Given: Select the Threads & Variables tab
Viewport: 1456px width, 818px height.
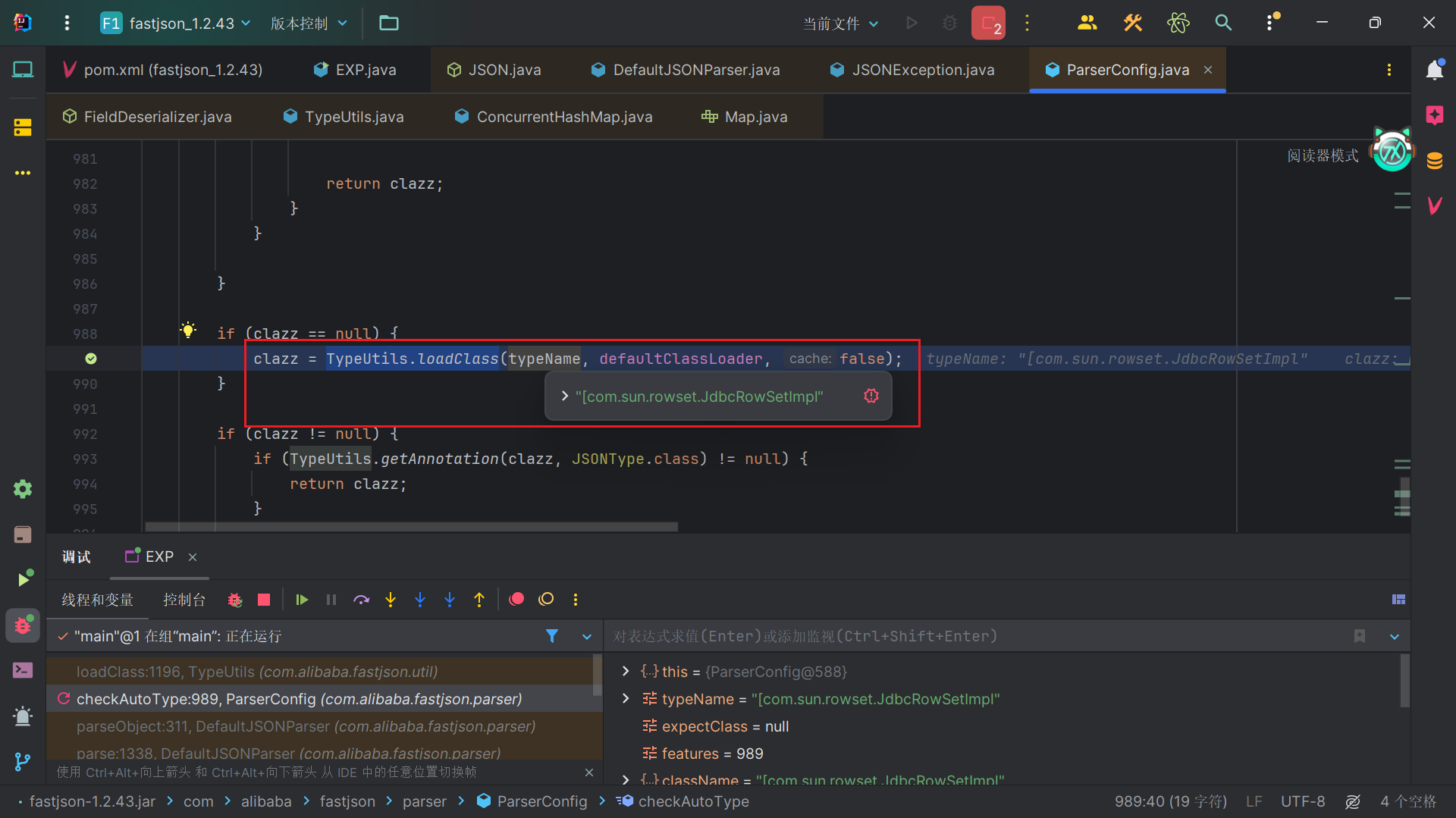Looking at the screenshot, I should click(98, 600).
